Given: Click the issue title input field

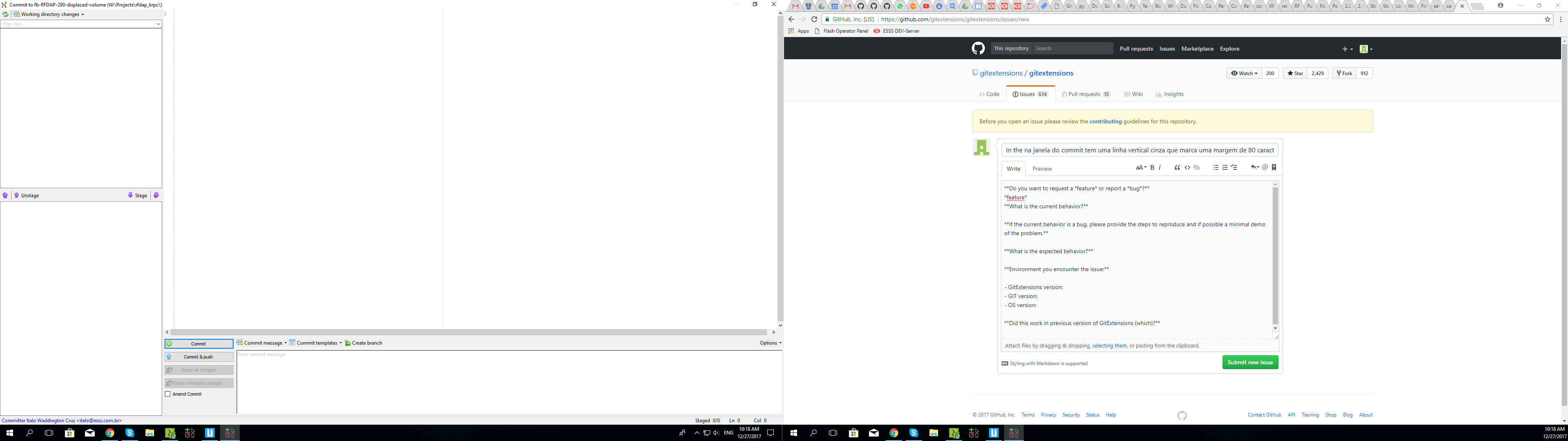Looking at the screenshot, I should click(x=1138, y=150).
